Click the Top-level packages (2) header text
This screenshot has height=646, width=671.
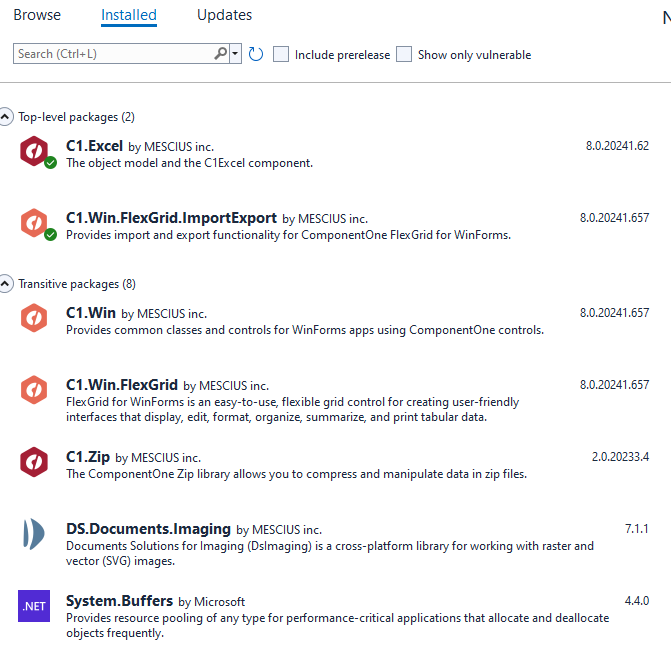[77, 117]
